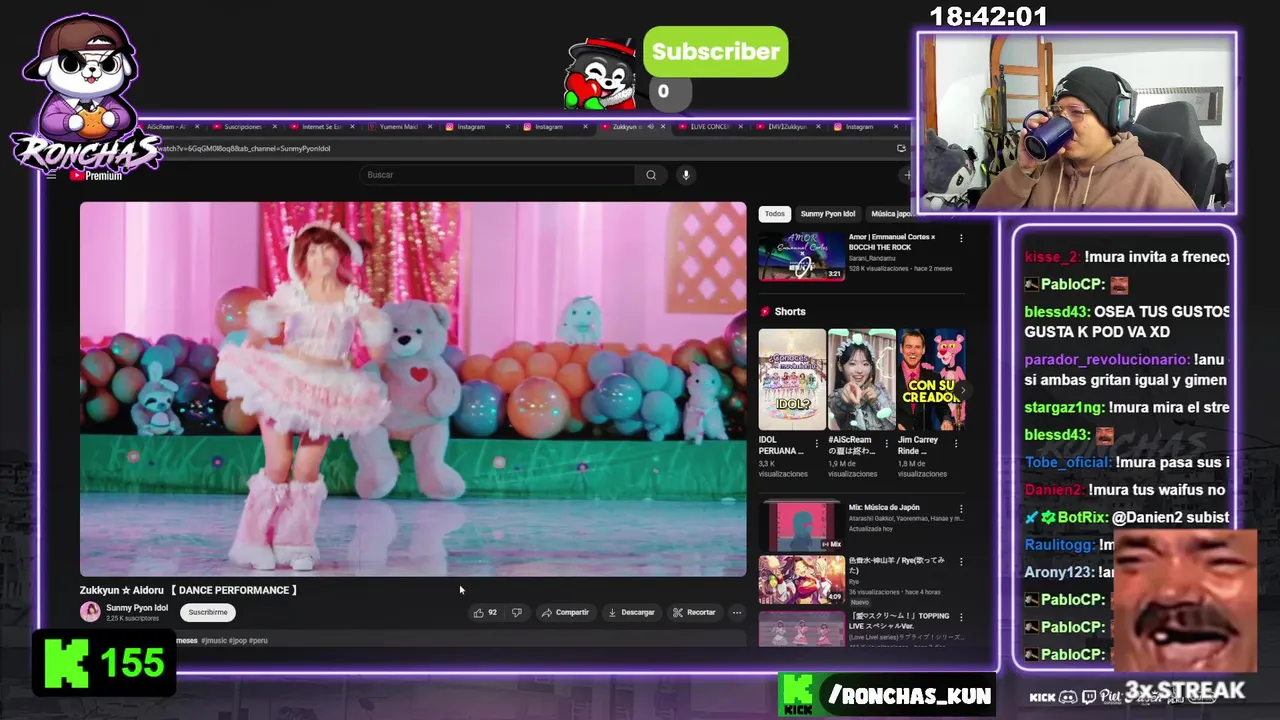1280x720 pixels.
Task: Dislike the video with thumbs down
Action: click(516, 612)
